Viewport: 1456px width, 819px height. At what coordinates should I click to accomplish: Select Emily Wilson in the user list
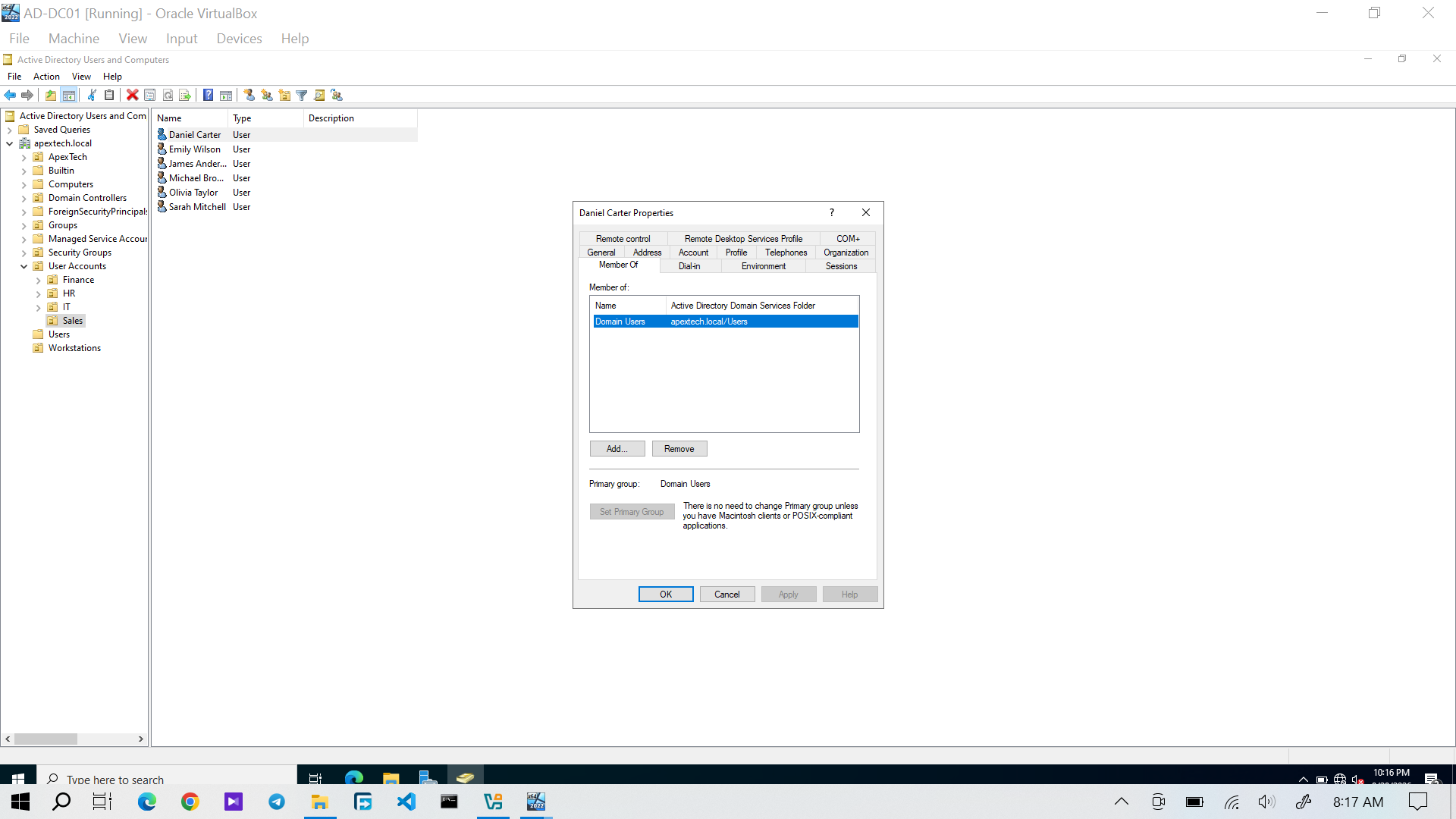tap(194, 149)
